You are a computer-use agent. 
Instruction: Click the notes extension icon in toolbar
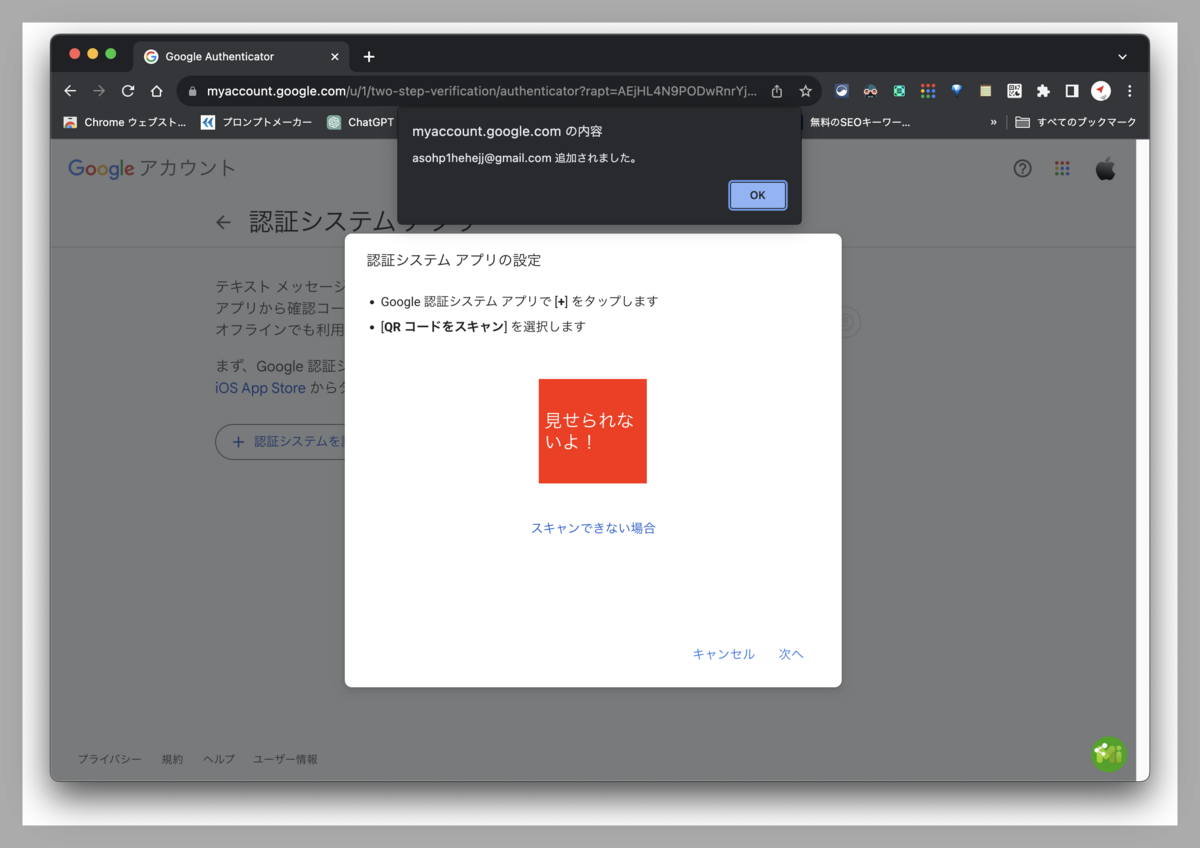pos(984,91)
